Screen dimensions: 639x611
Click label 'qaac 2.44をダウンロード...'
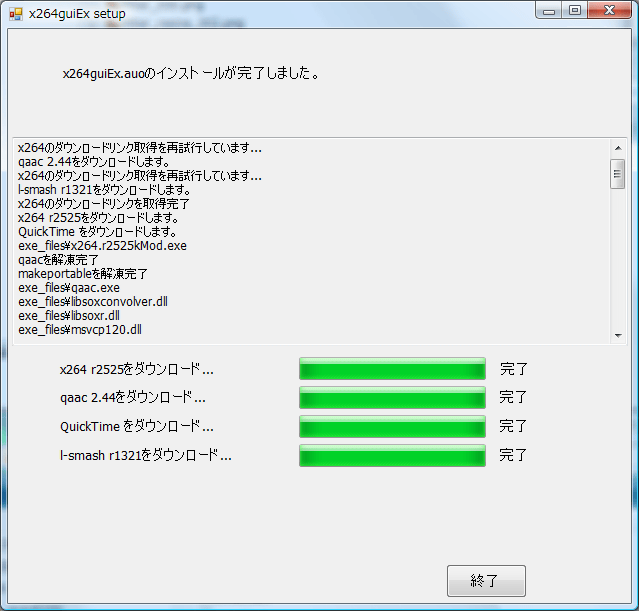click(133, 397)
